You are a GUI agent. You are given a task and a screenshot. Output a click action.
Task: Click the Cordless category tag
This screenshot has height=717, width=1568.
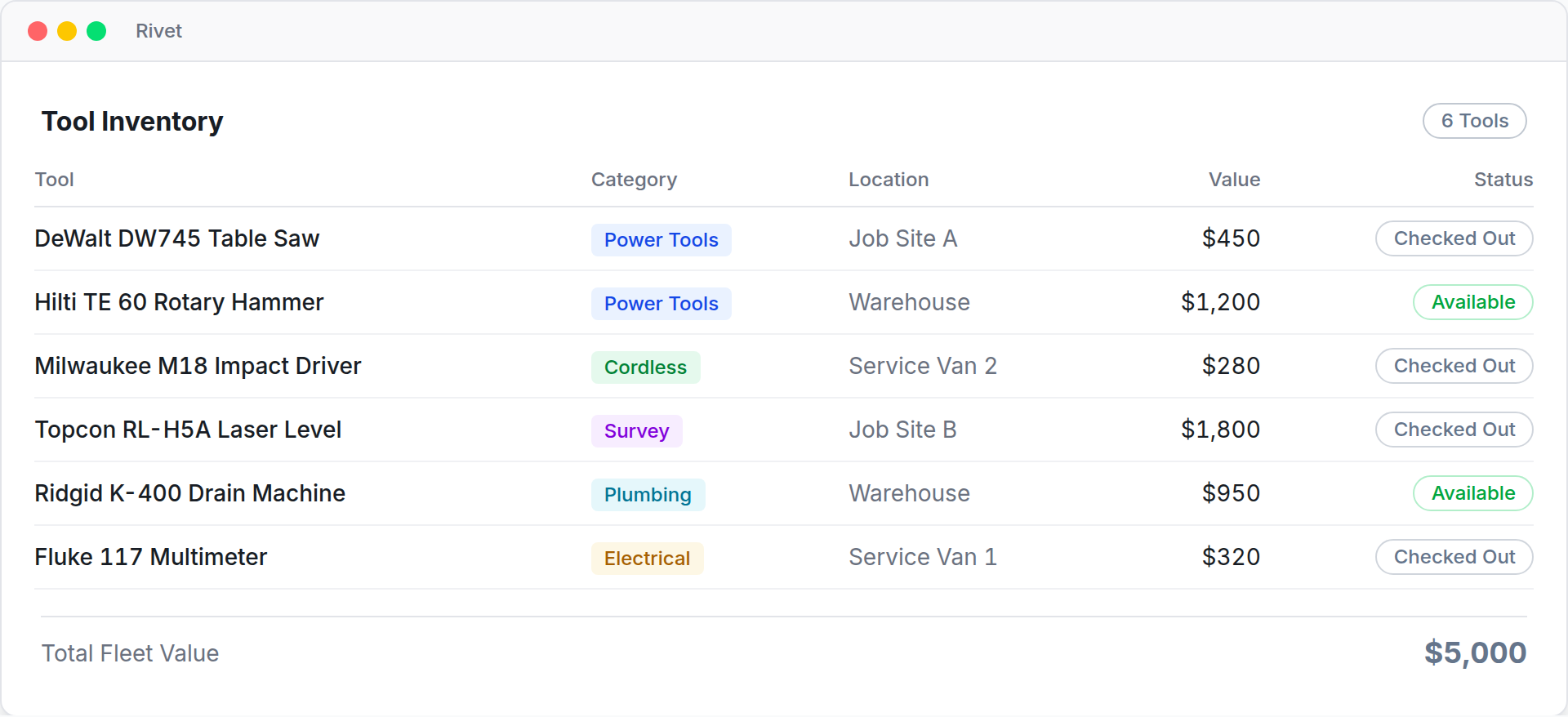point(646,367)
